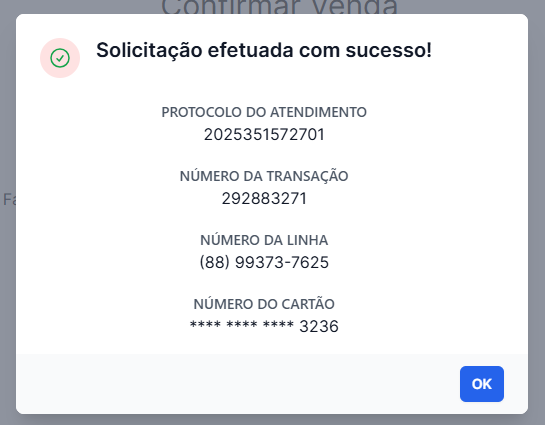Image resolution: width=545 pixels, height=425 pixels.
Task: Click the masked asterisks of the card number
Action: [242, 325]
